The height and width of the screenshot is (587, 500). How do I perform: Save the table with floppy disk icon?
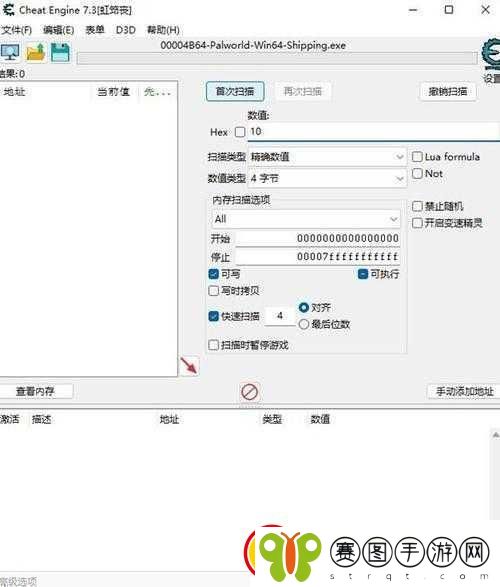point(60,53)
